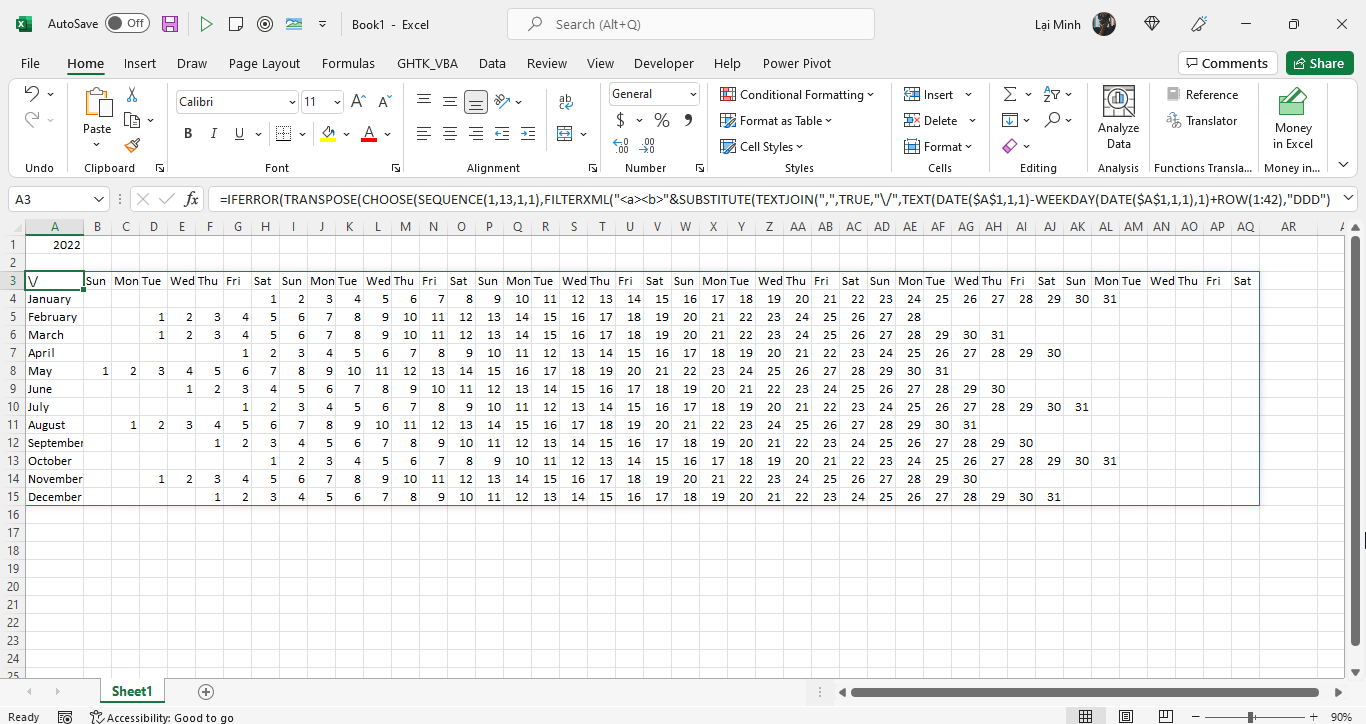Save the workbook via the Save icon
Image resolution: width=1366 pixels, height=724 pixels.
pyautogui.click(x=169, y=22)
